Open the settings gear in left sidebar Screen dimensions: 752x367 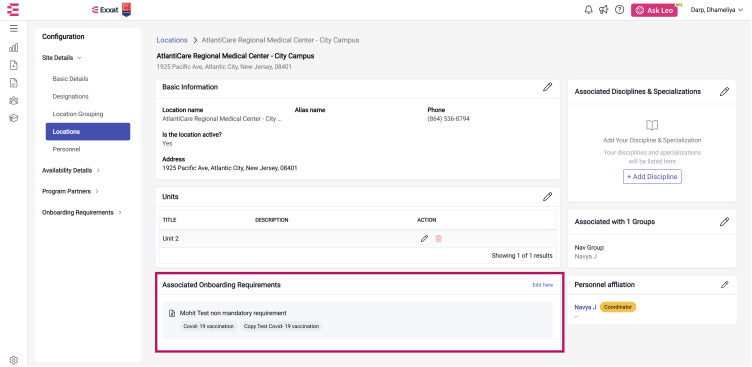[13, 360]
